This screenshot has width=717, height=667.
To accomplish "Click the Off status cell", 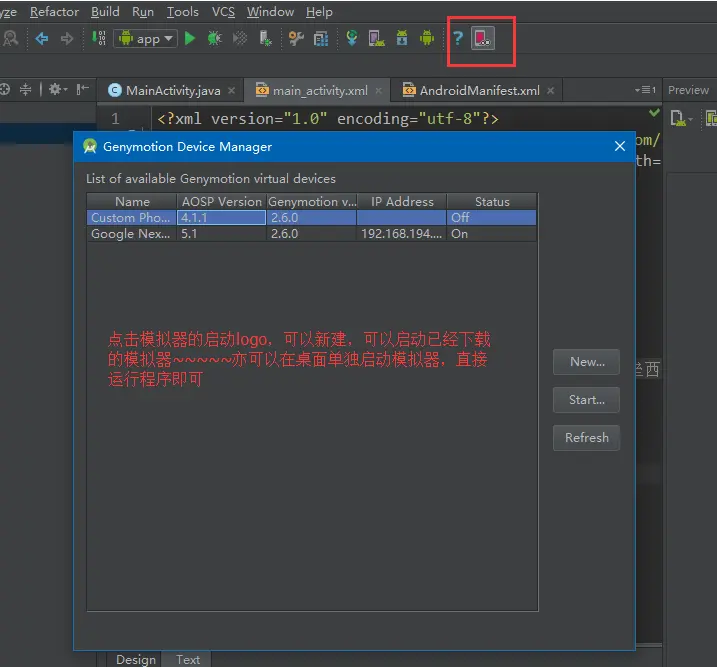I will pos(492,218).
